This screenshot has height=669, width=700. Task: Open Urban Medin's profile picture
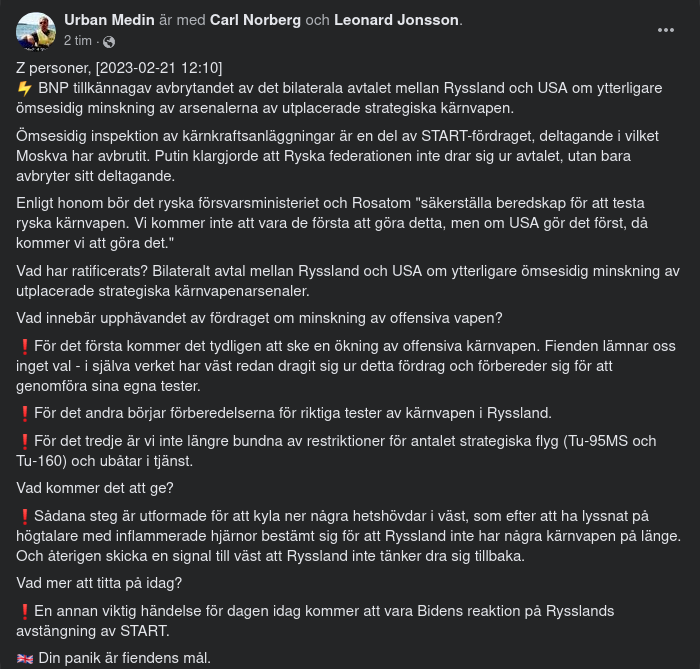point(36,32)
